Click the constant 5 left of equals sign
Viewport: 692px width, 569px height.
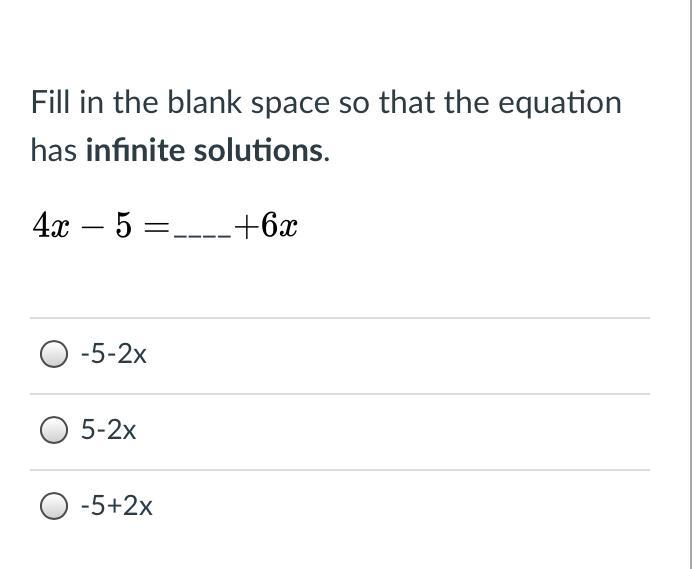click(x=124, y=226)
